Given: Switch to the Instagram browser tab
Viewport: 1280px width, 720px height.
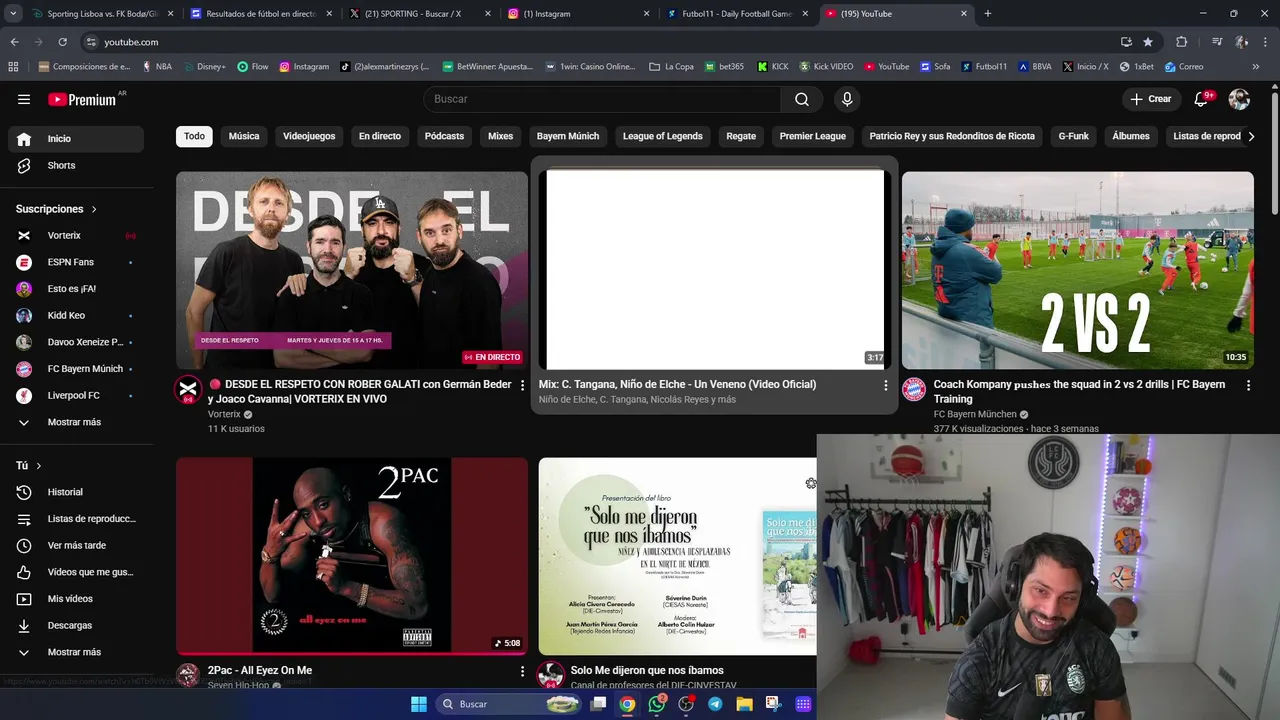Looking at the screenshot, I should click(580, 14).
